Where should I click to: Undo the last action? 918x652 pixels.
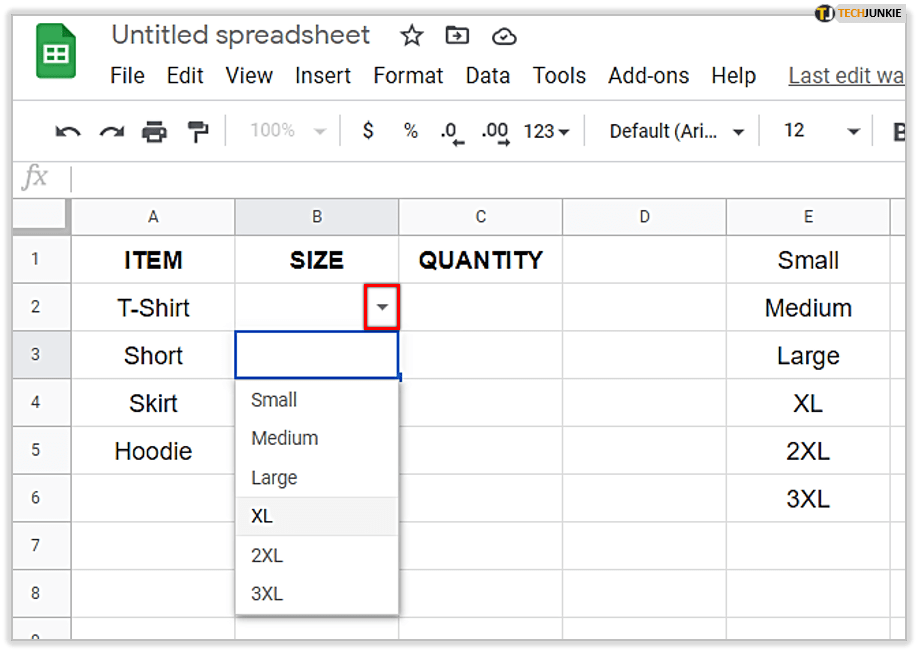pyautogui.click(x=68, y=131)
